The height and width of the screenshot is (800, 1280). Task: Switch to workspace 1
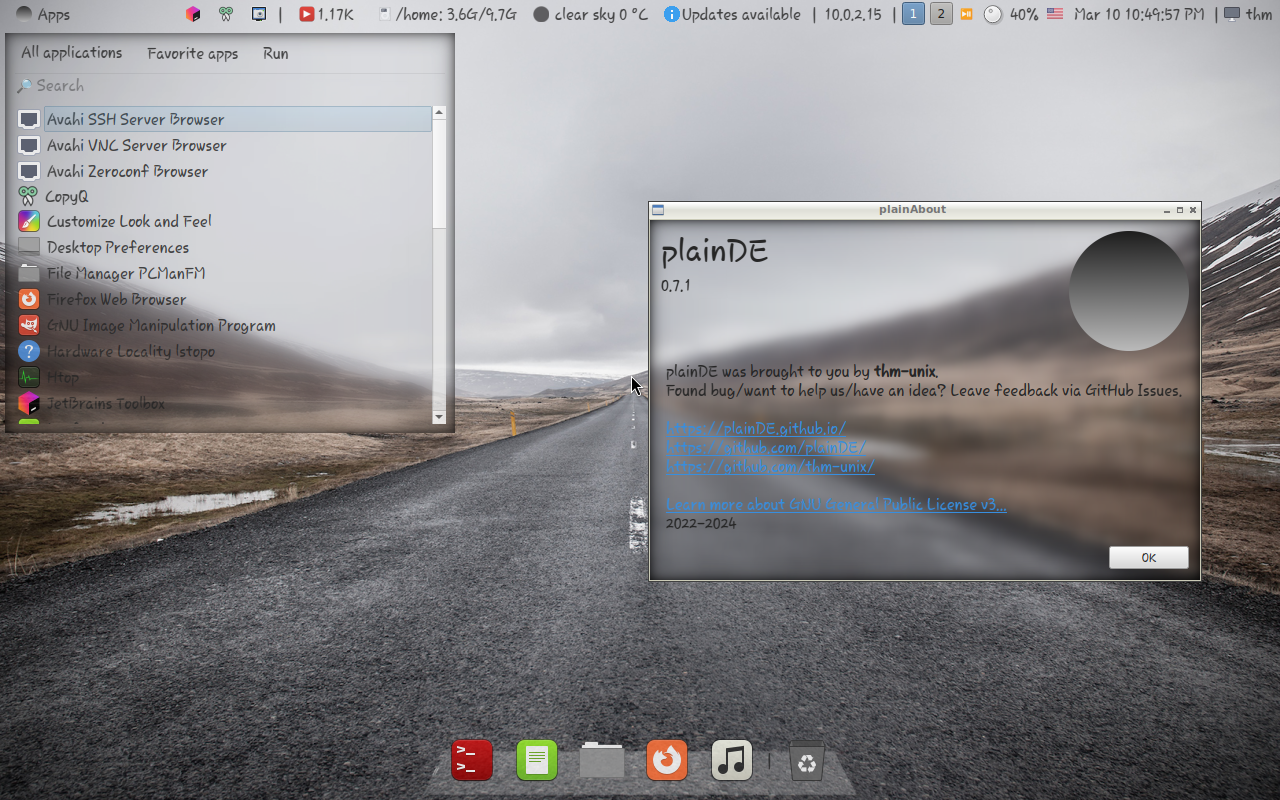[913, 14]
